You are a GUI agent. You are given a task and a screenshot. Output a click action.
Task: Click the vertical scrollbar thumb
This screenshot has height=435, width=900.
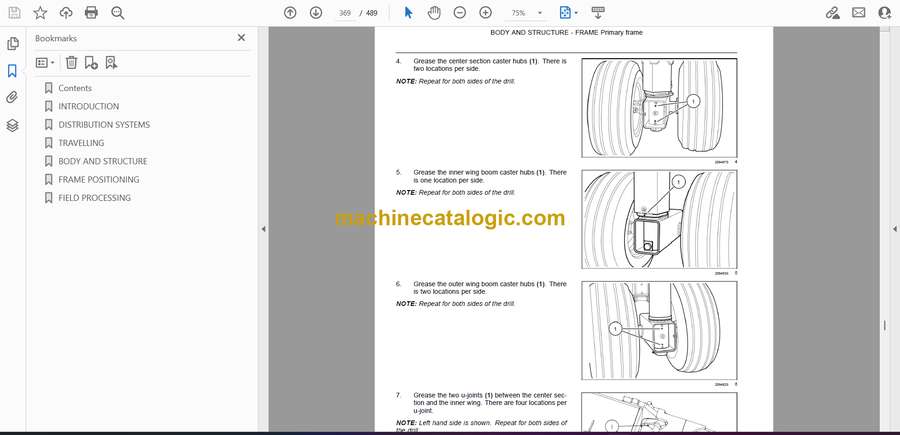[x=885, y=325]
